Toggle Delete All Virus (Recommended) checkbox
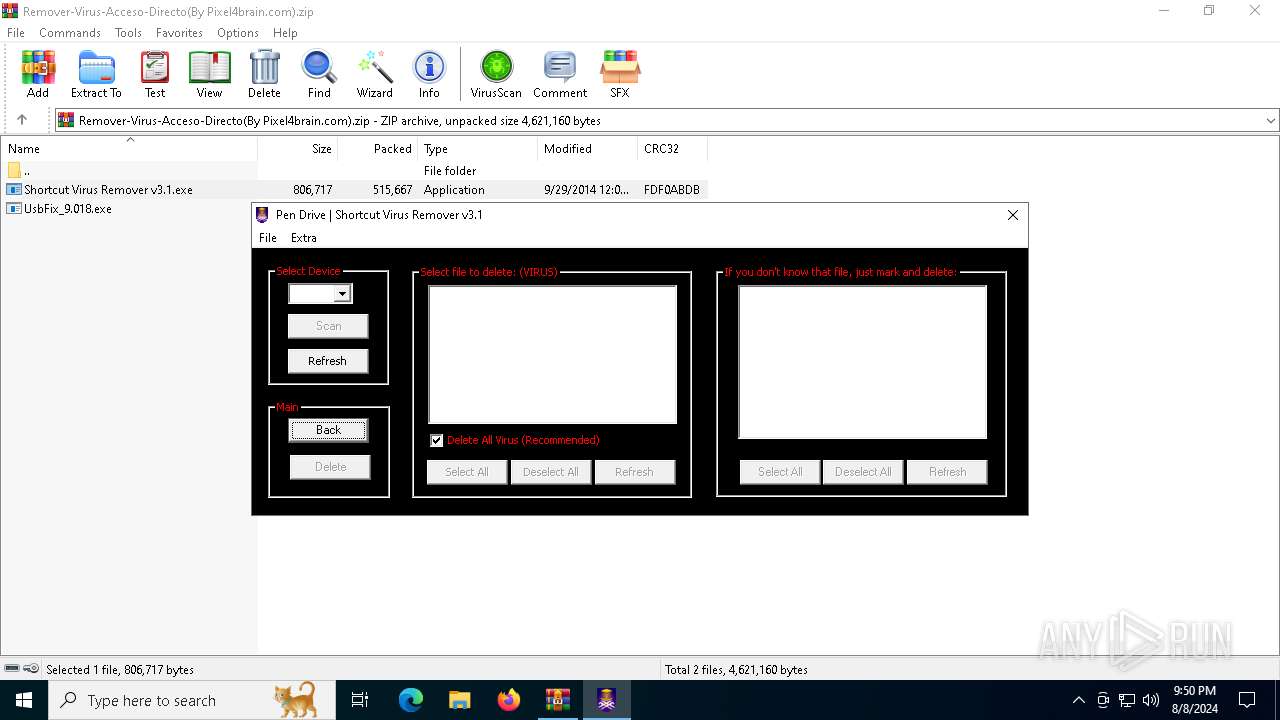This screenshot has width=1280, height=720. (x=437, y=440)
